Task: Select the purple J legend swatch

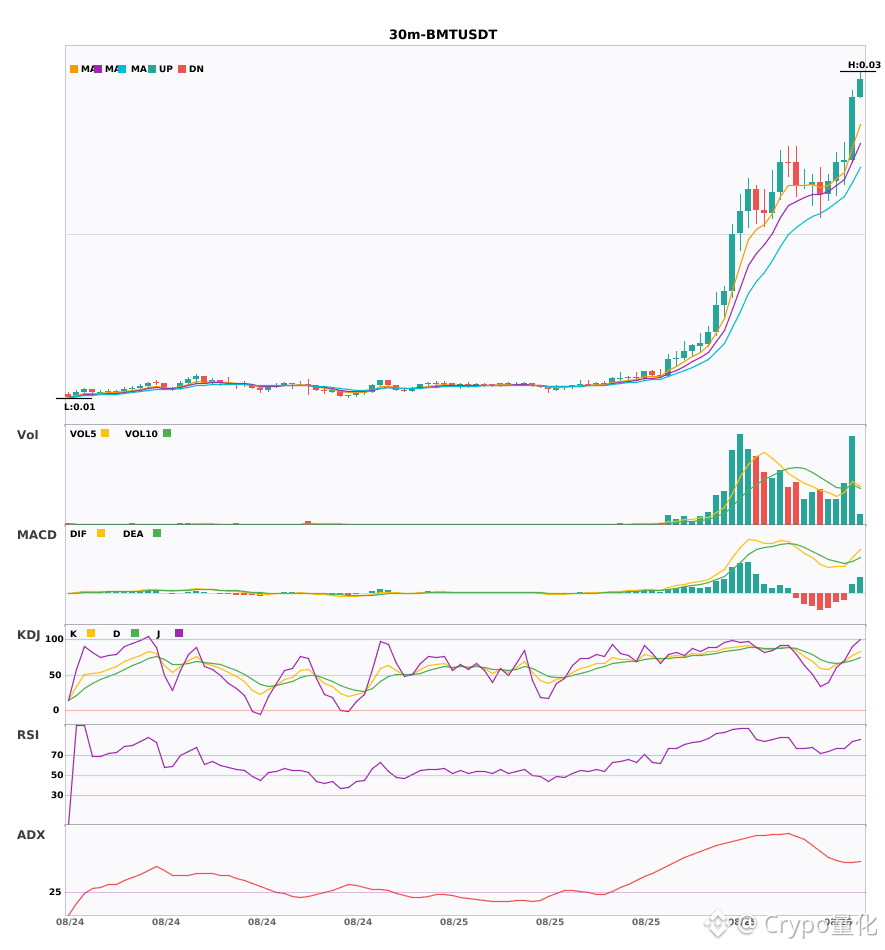Action: pos(179,633)
